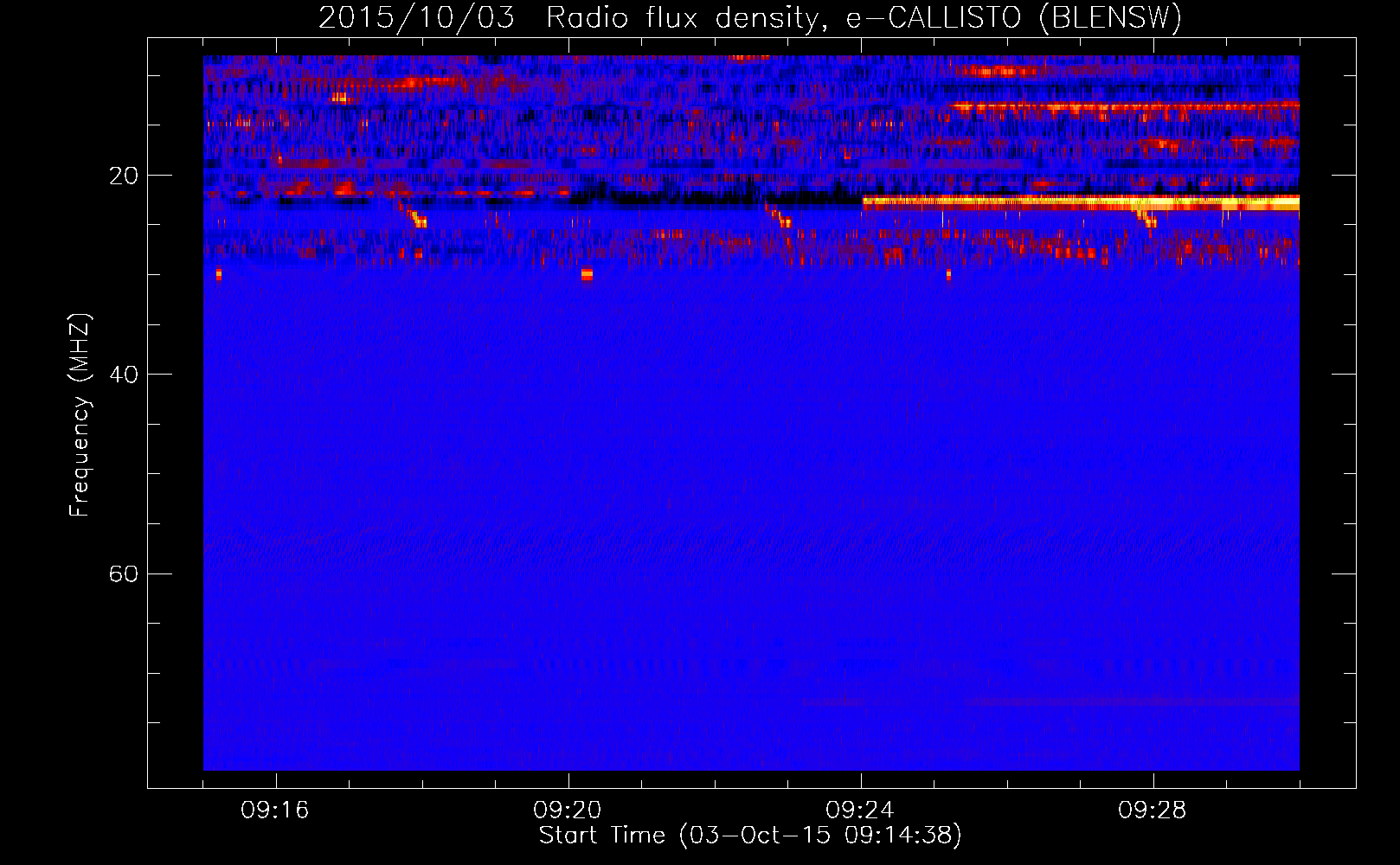1400x865 pixels.
Task: Click the "40" frequency tick label
Action: (x=123, y=375)
